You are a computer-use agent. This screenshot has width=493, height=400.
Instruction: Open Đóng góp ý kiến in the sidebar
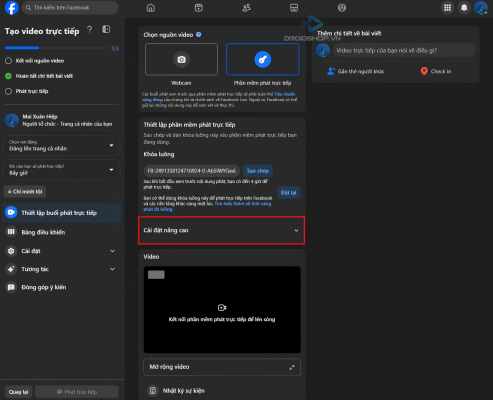pos(62,287)
